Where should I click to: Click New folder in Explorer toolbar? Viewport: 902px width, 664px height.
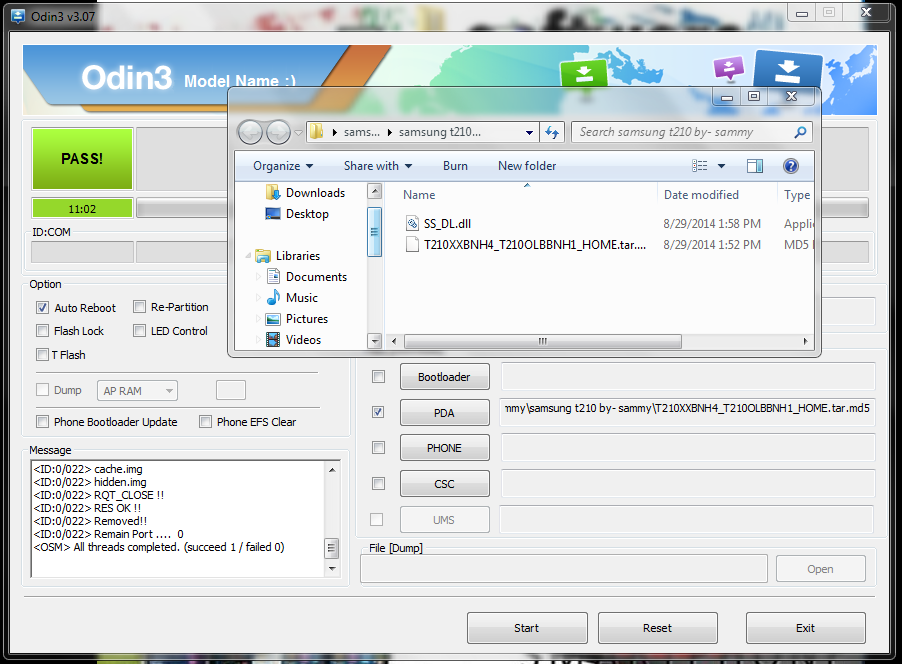click(527, 166)
